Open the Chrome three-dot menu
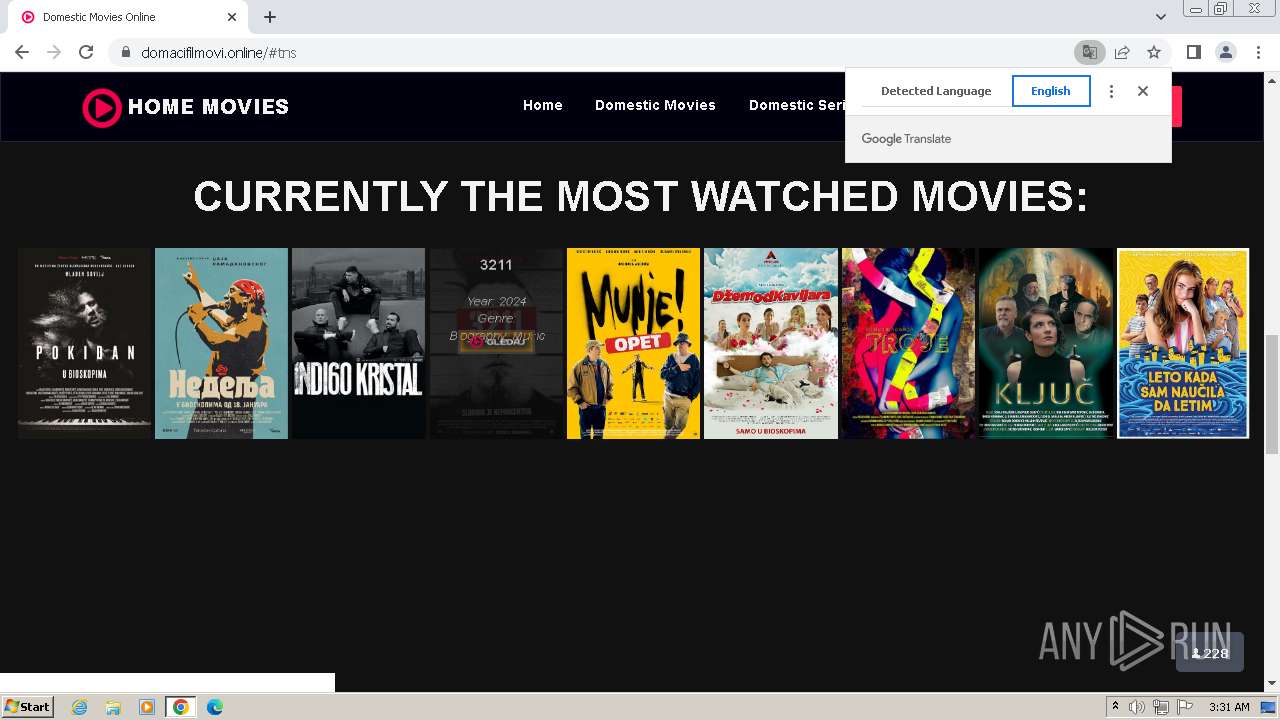Image resolution: width=1280 pixels, height=720 pixels. tap(1258, 52)
